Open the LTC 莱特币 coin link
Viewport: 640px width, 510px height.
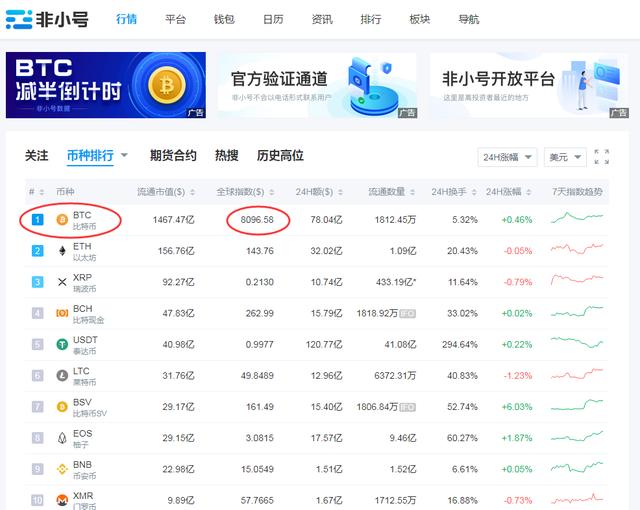(x=84, y=376)
